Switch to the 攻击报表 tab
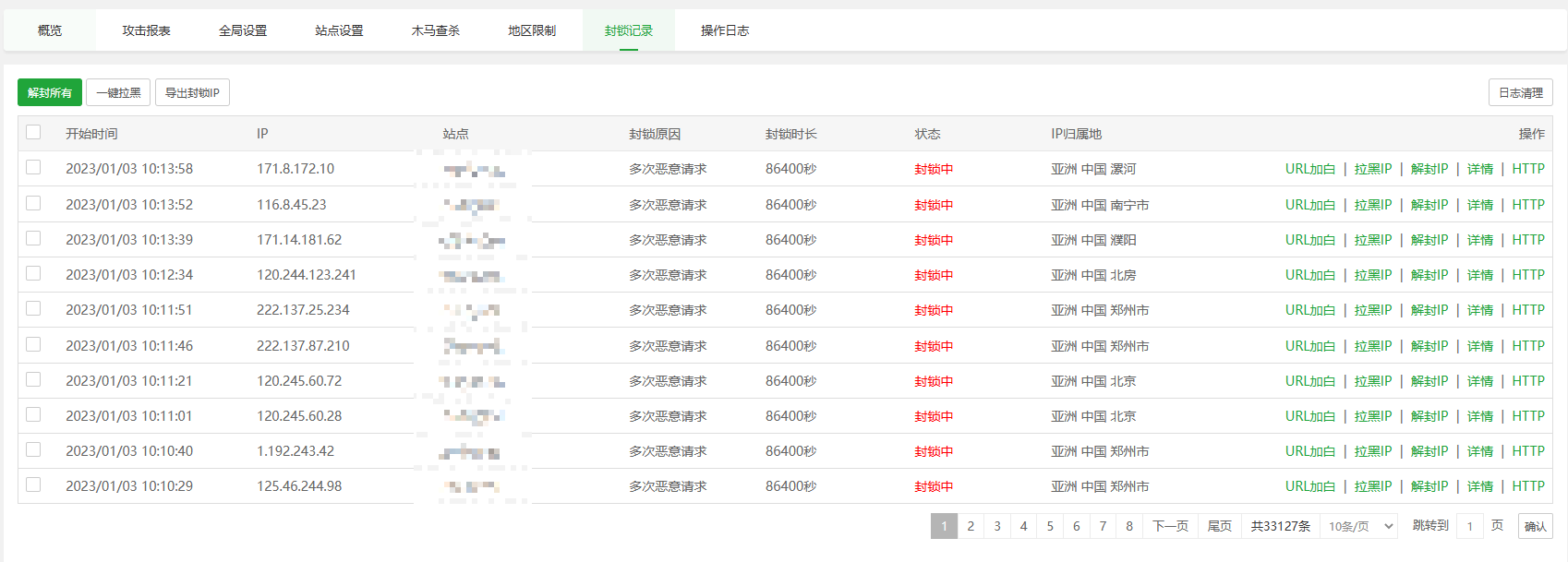 [x=146, y=30]
